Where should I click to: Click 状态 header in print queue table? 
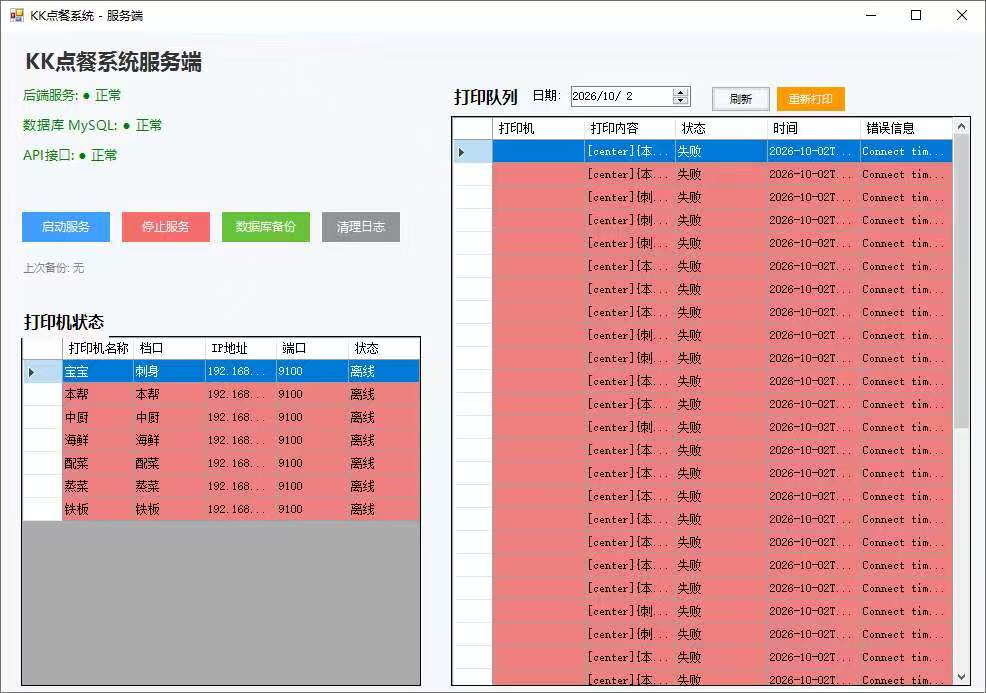[x=722, y=128]
